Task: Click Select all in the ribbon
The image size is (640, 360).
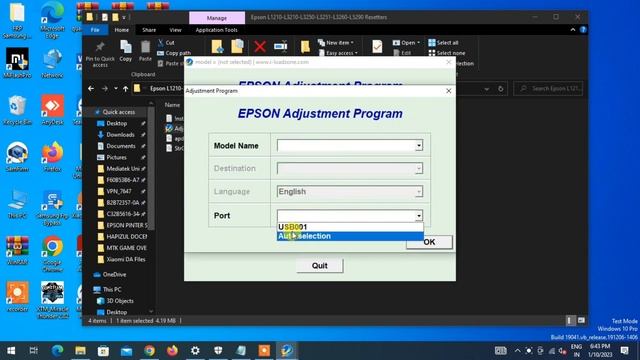Action: coord(443,42)
